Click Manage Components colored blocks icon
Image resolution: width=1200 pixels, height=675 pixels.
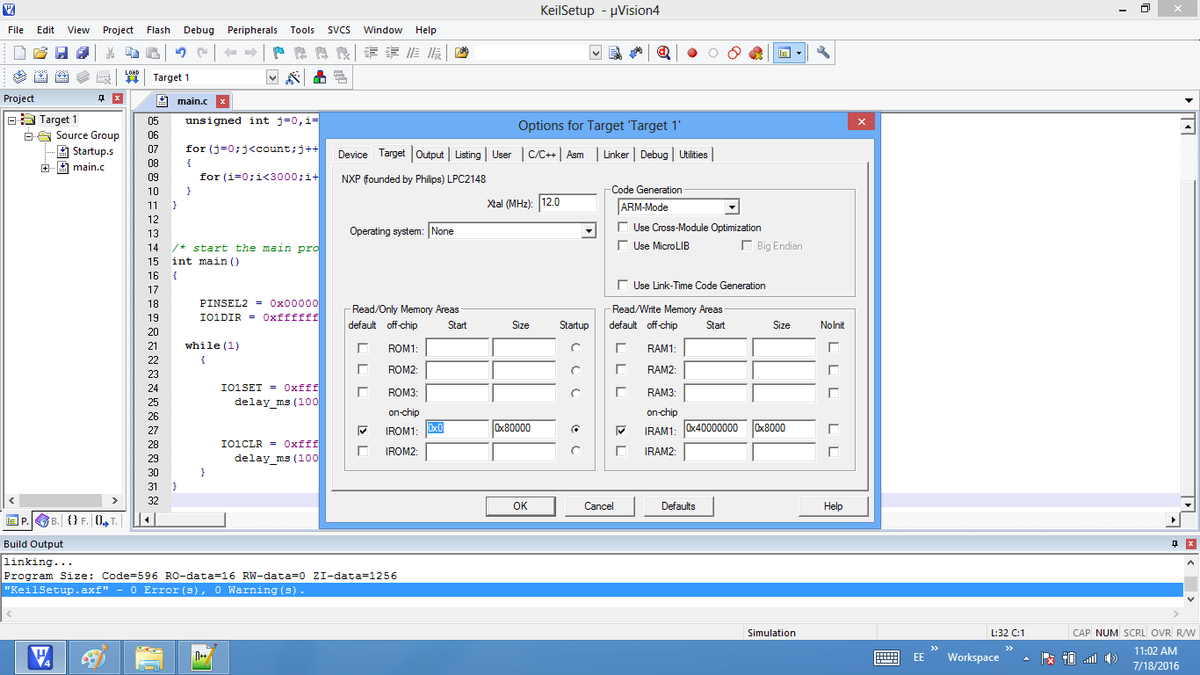(x=319, y=77)
